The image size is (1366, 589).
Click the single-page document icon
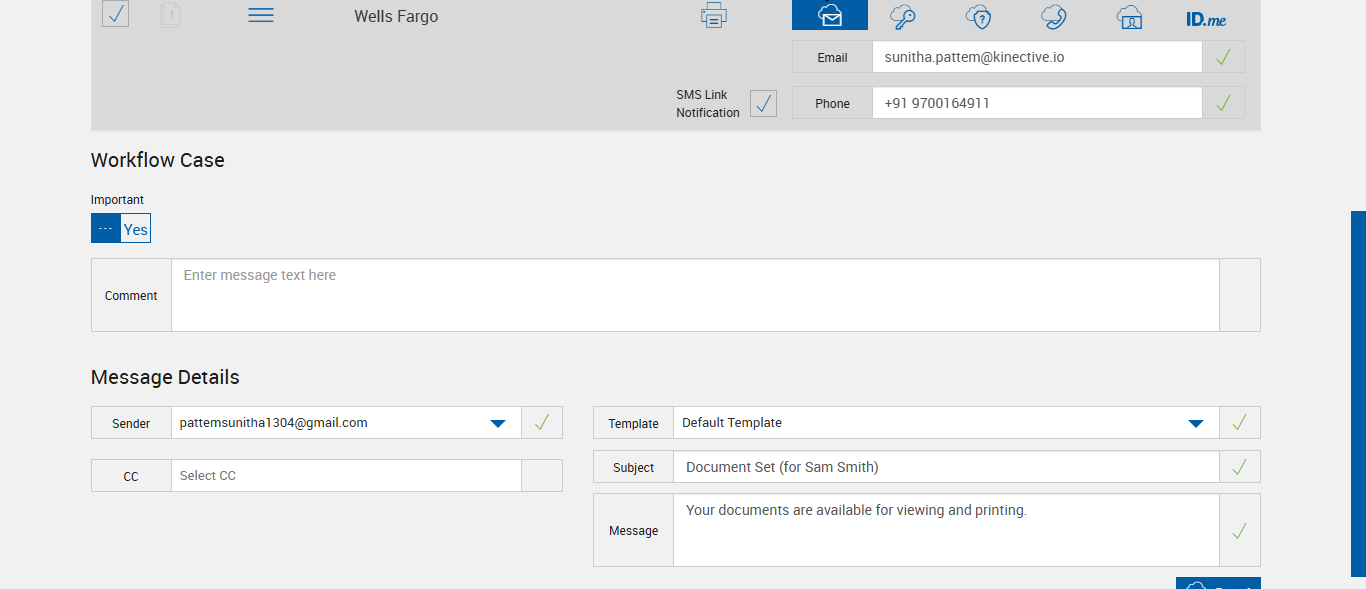click(x=171, y=15)
